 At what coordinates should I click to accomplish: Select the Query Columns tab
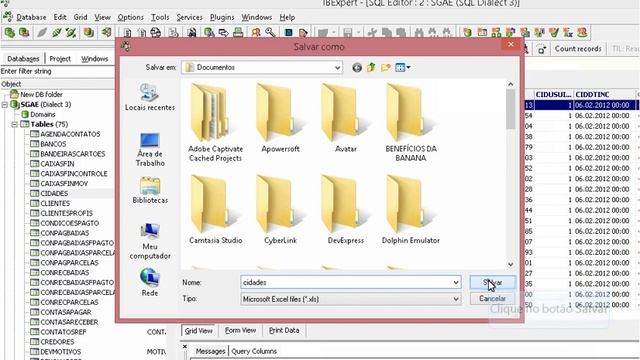pos(254,351)
